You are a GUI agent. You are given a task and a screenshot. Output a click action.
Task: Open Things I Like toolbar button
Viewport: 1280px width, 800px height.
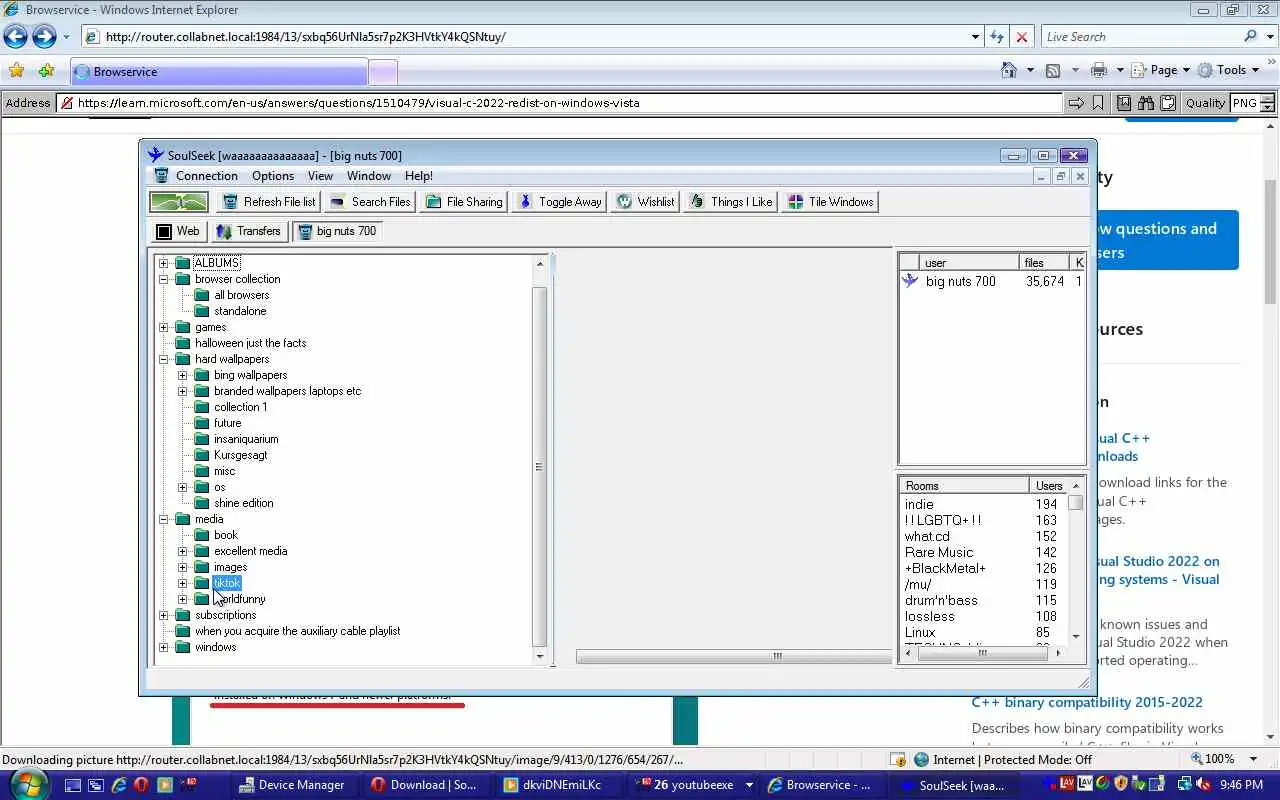(x=731, y=202)
